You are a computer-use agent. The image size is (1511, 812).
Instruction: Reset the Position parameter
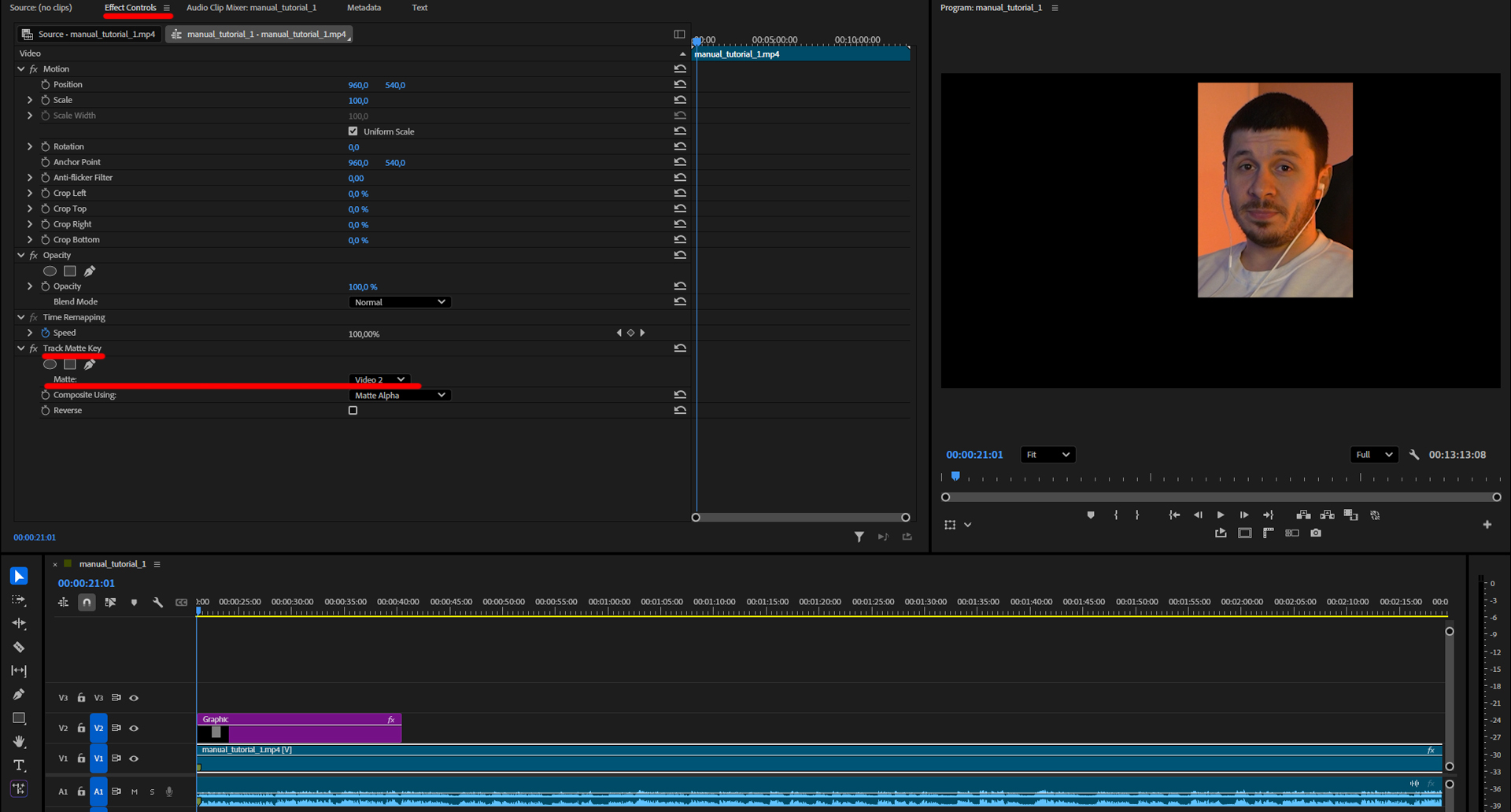(x=680, y=84)
